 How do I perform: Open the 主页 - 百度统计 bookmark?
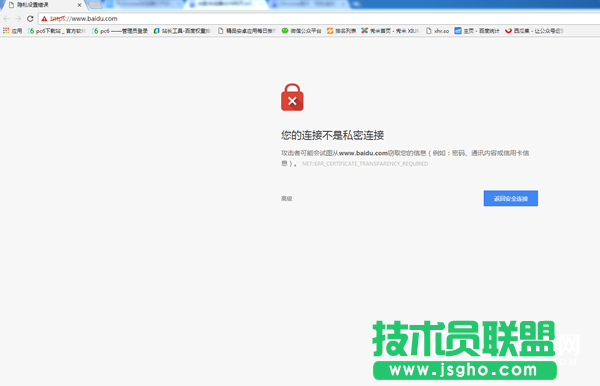coord(477,31)
